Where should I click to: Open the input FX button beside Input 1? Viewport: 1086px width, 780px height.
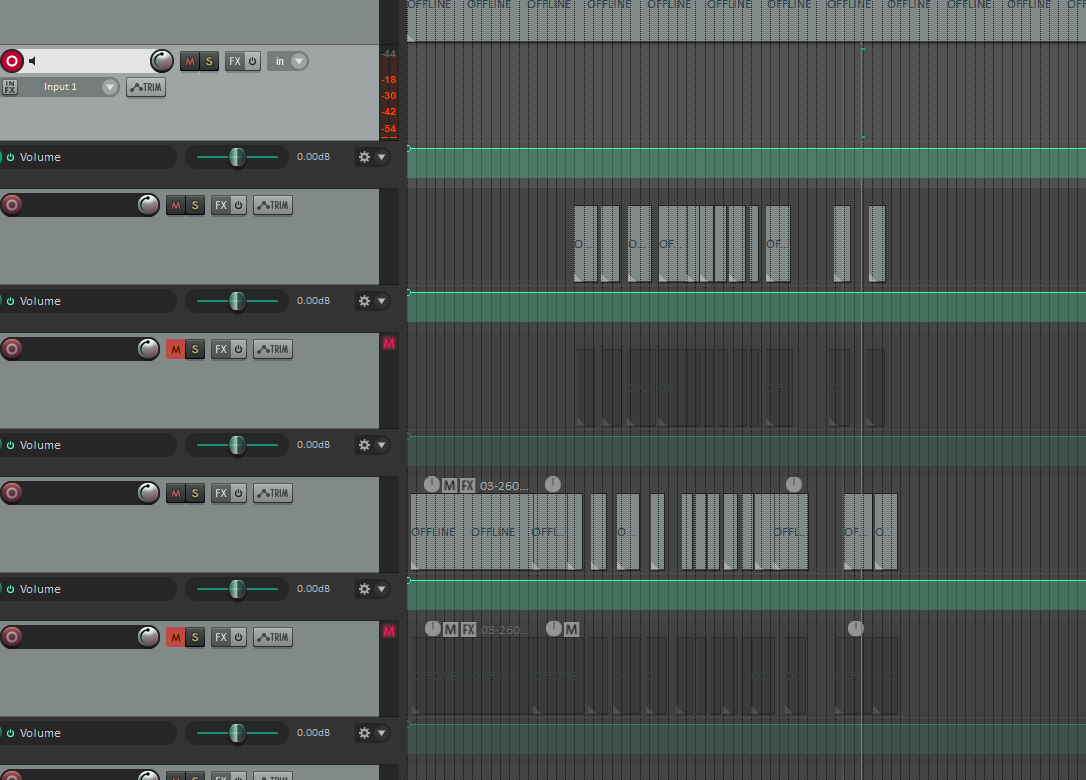(10, 87)
